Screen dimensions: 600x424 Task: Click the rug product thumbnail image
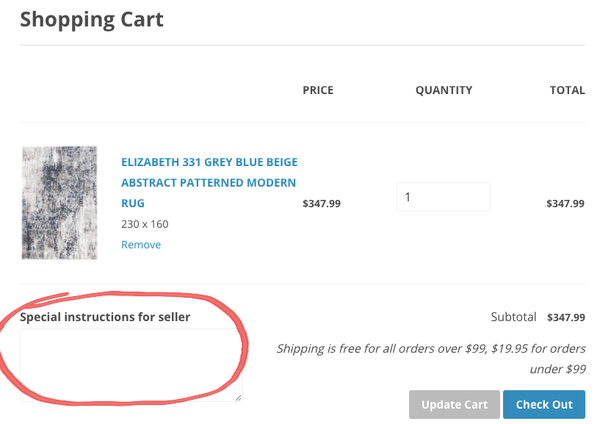pyautogui.click(x=59, y=203)
